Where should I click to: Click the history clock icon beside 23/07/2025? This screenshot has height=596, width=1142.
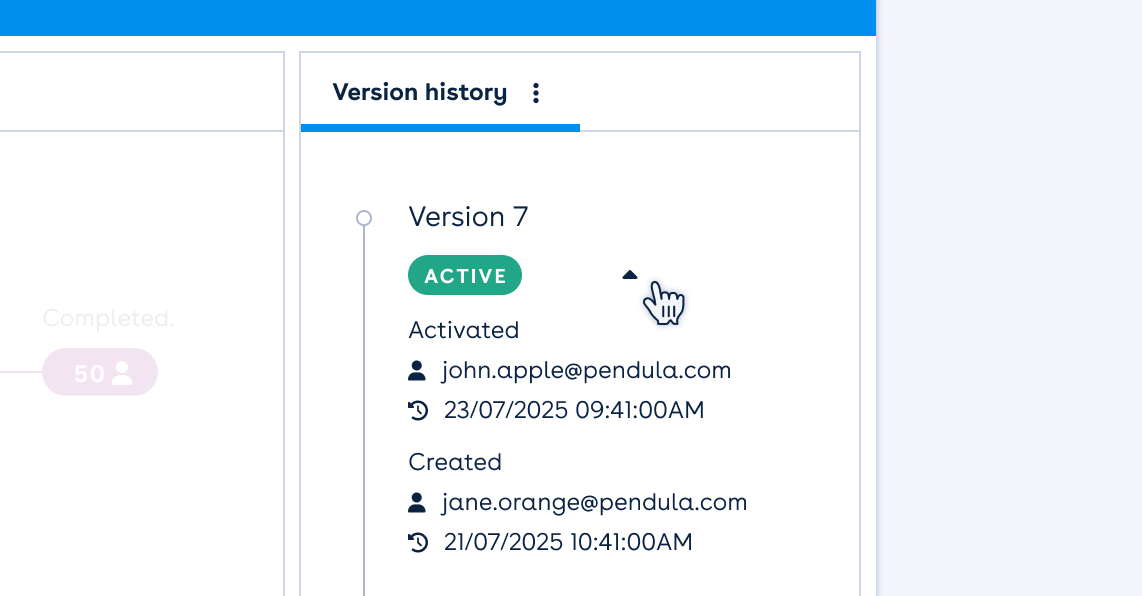(418, 411)
